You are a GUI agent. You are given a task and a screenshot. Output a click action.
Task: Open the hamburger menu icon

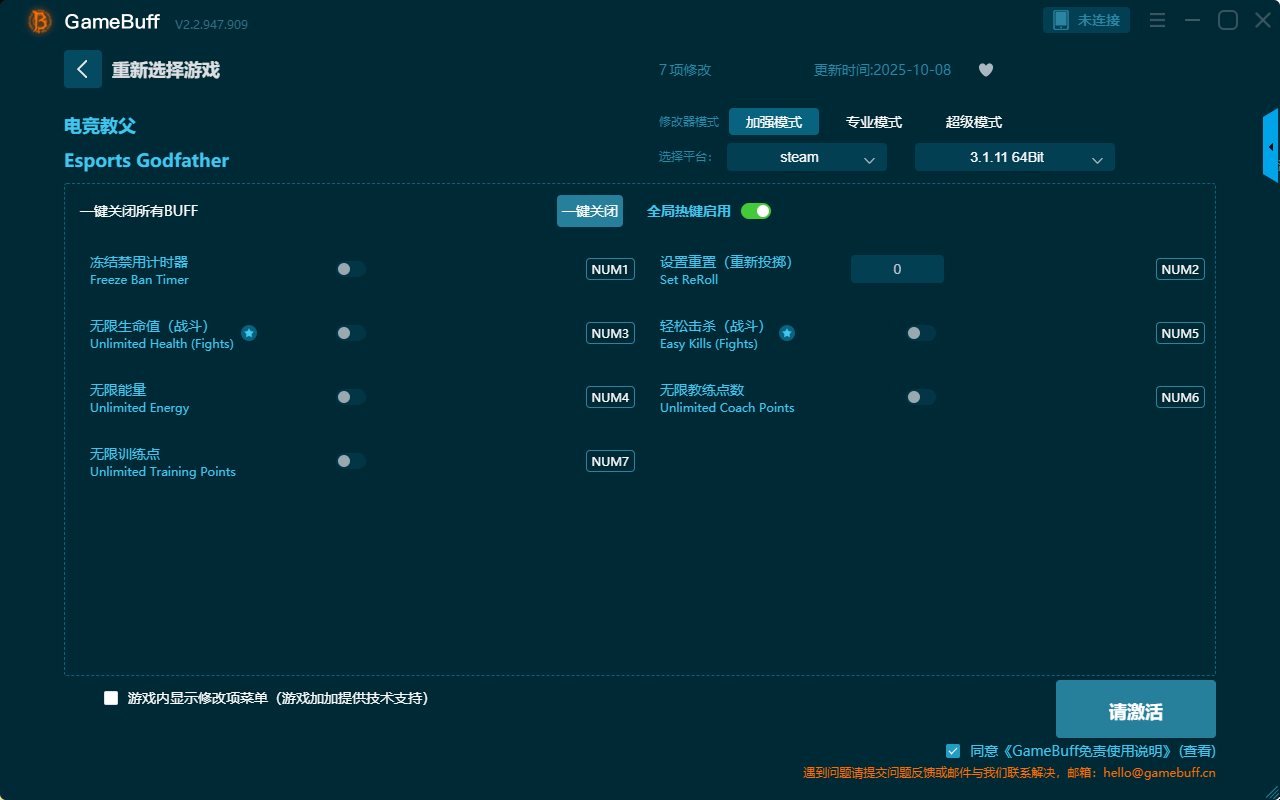pos(1157,20)
